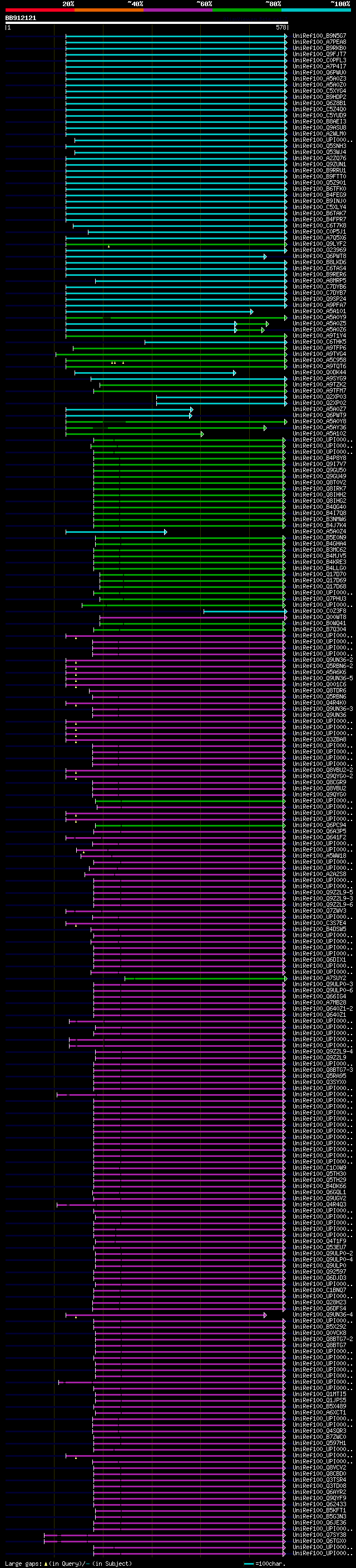This screenshot has height=1568, width=356.
Task: Select the UniRef100_A2ZQ76 label
Action: click(x=319, y=159)
